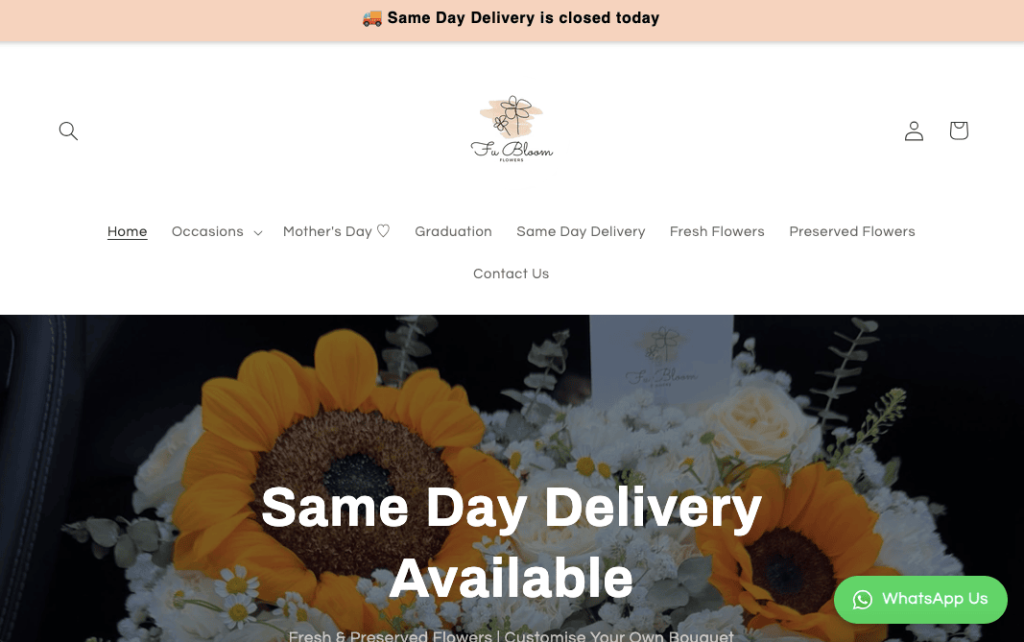The height and width of the screenshot is (642, 1024).
Task: Click the WhatsApp Us button
Action: point(921,600)
